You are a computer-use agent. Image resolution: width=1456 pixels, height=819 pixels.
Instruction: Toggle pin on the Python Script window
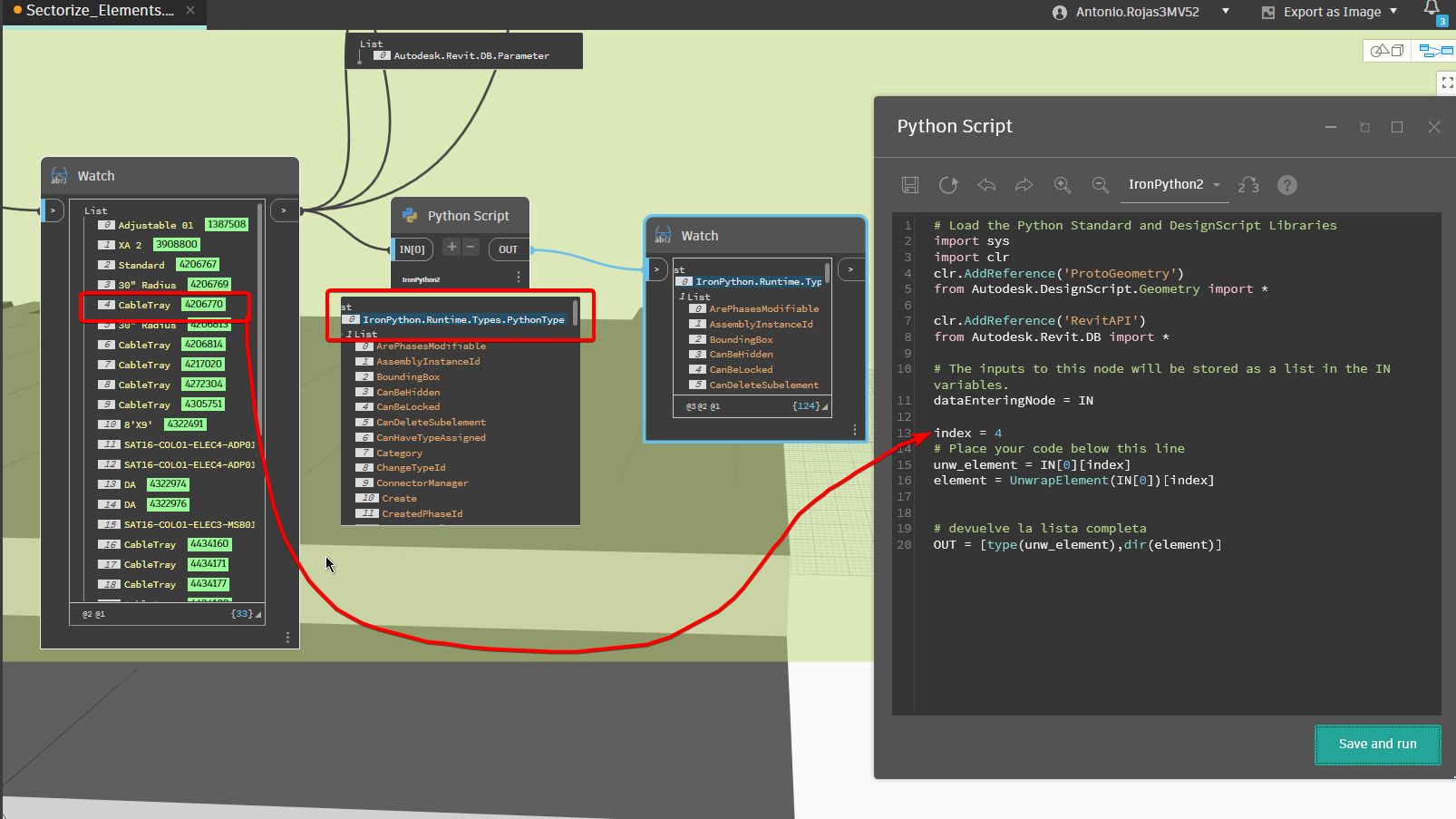tap(1364, 127)
